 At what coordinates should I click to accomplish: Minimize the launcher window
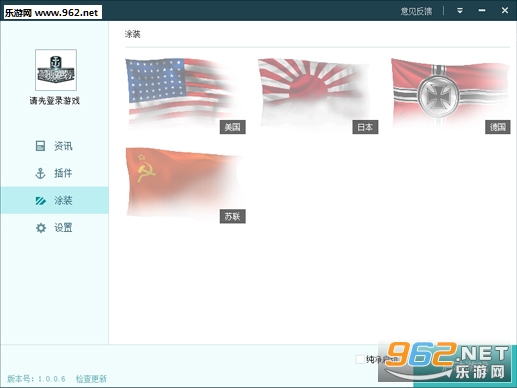(482, 11)
